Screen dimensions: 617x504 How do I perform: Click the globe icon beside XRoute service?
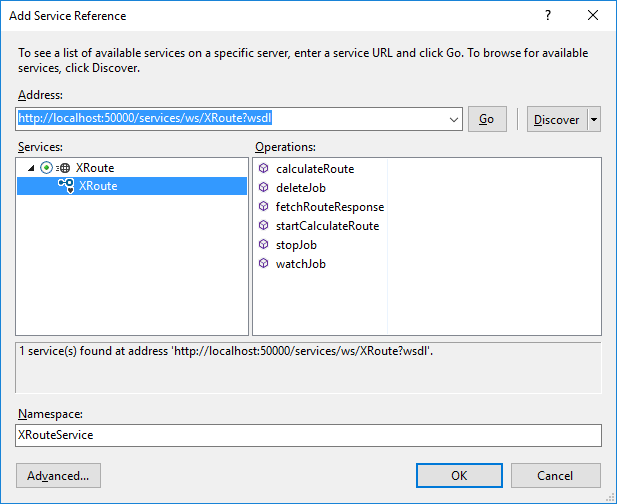click(x=64, y=168)
